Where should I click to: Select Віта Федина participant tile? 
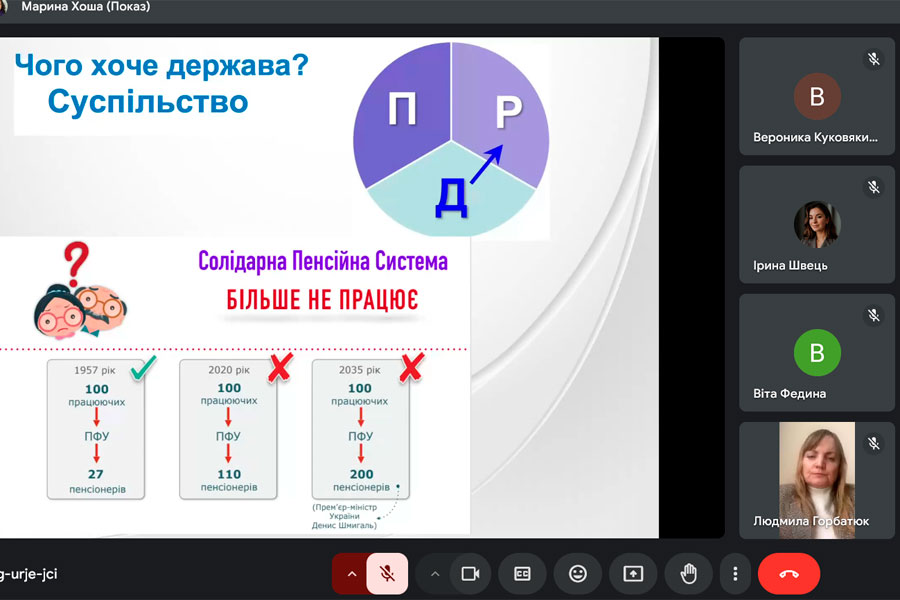pos(817,353)
